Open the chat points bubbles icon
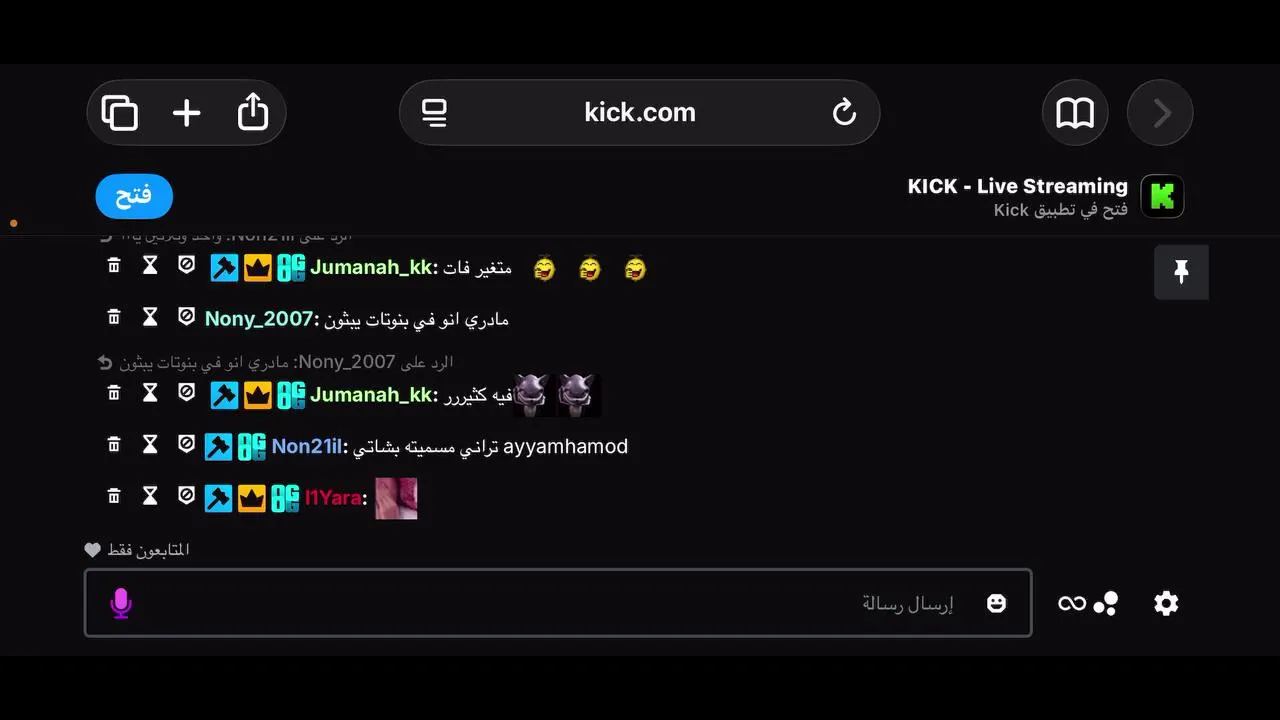 click(x=1106, y=603)
